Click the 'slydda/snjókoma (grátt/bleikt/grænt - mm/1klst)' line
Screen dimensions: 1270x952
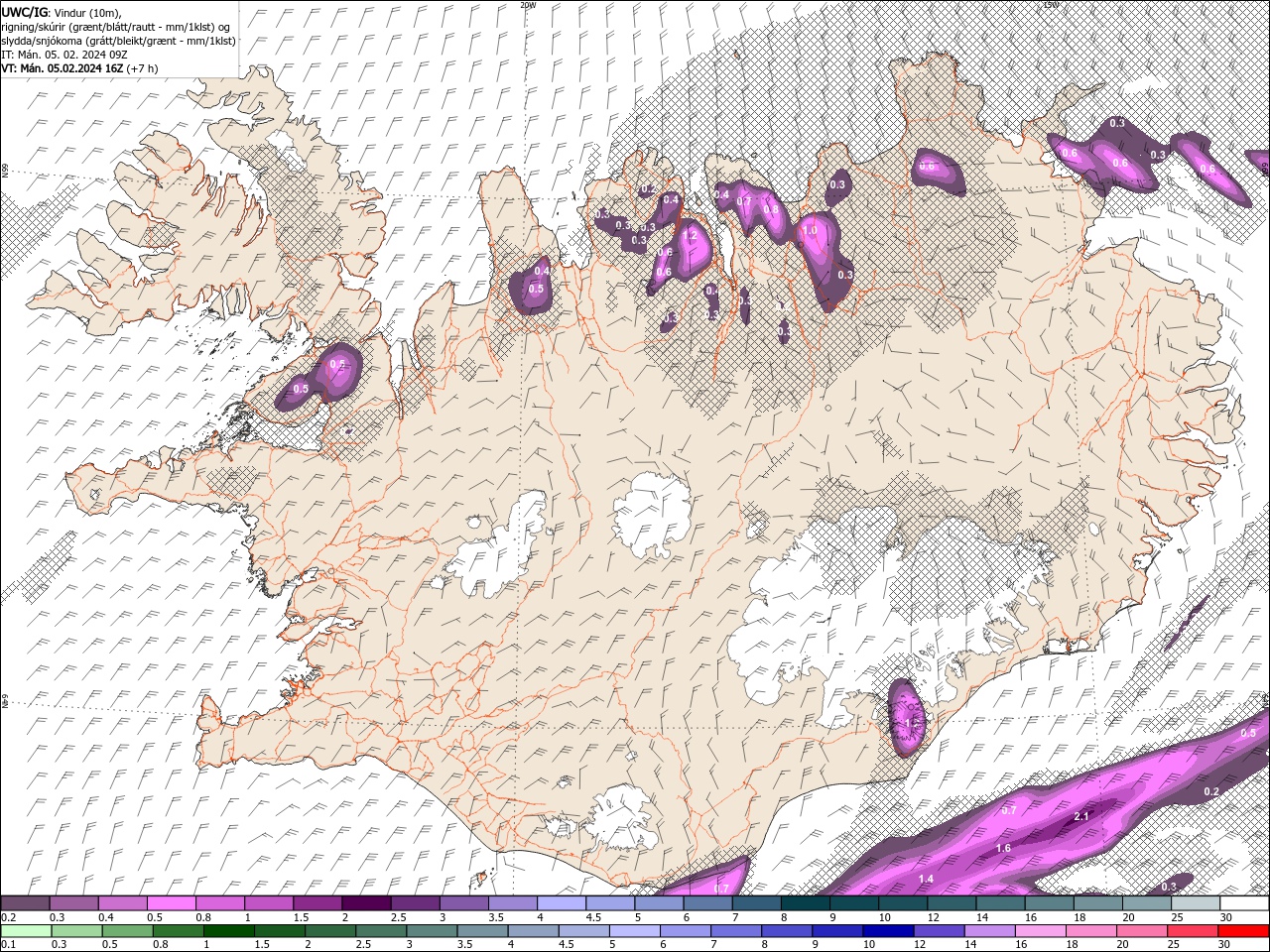(x=119, y=40)
